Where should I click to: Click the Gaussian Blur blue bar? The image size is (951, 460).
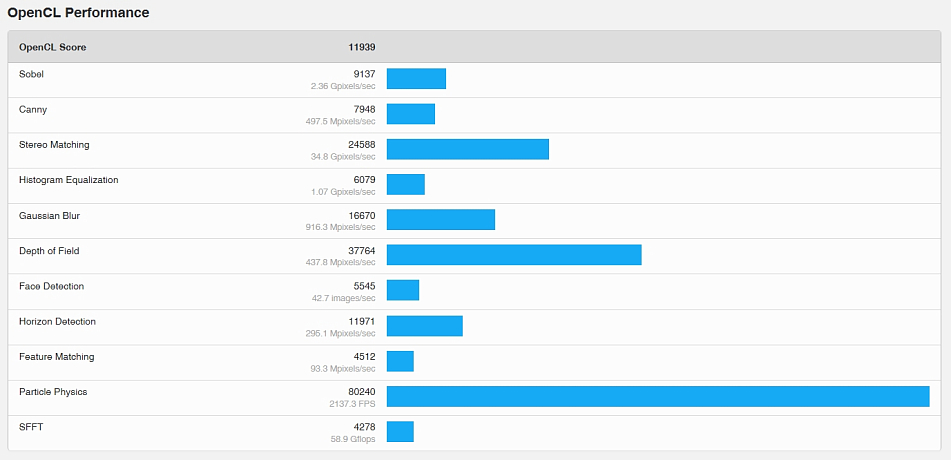click(x=441, y=220)
